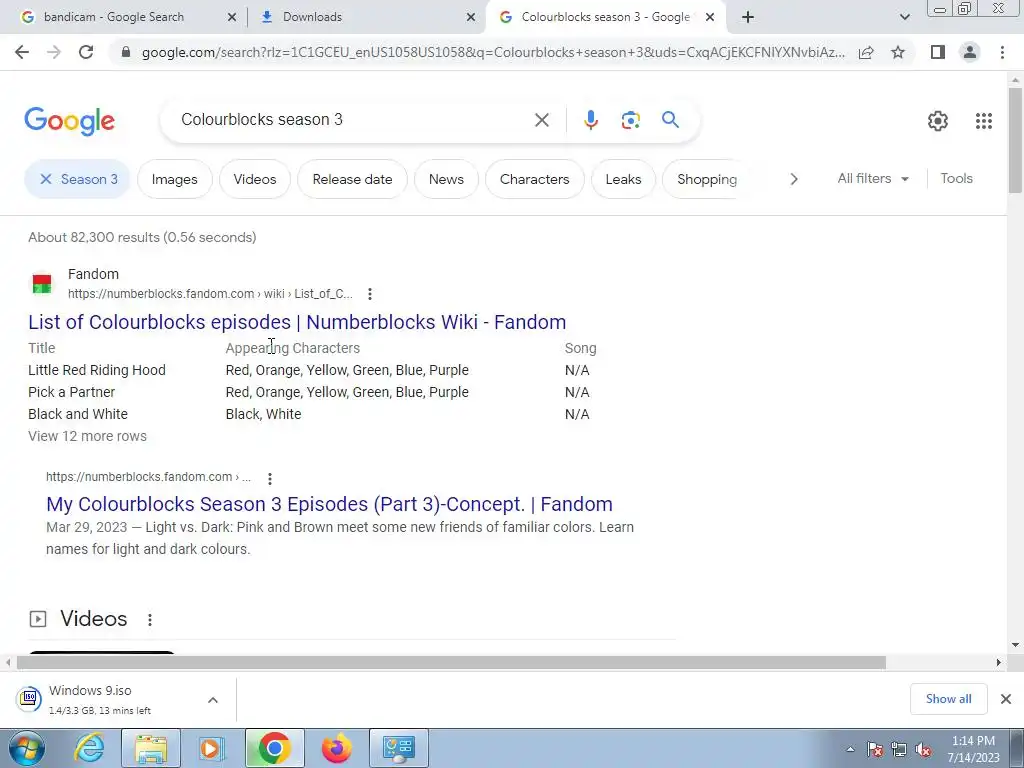1024x768 pixels.
Task: Open the taskbar clock showing 1:14 PM
Action: click(x=974, y=749)
